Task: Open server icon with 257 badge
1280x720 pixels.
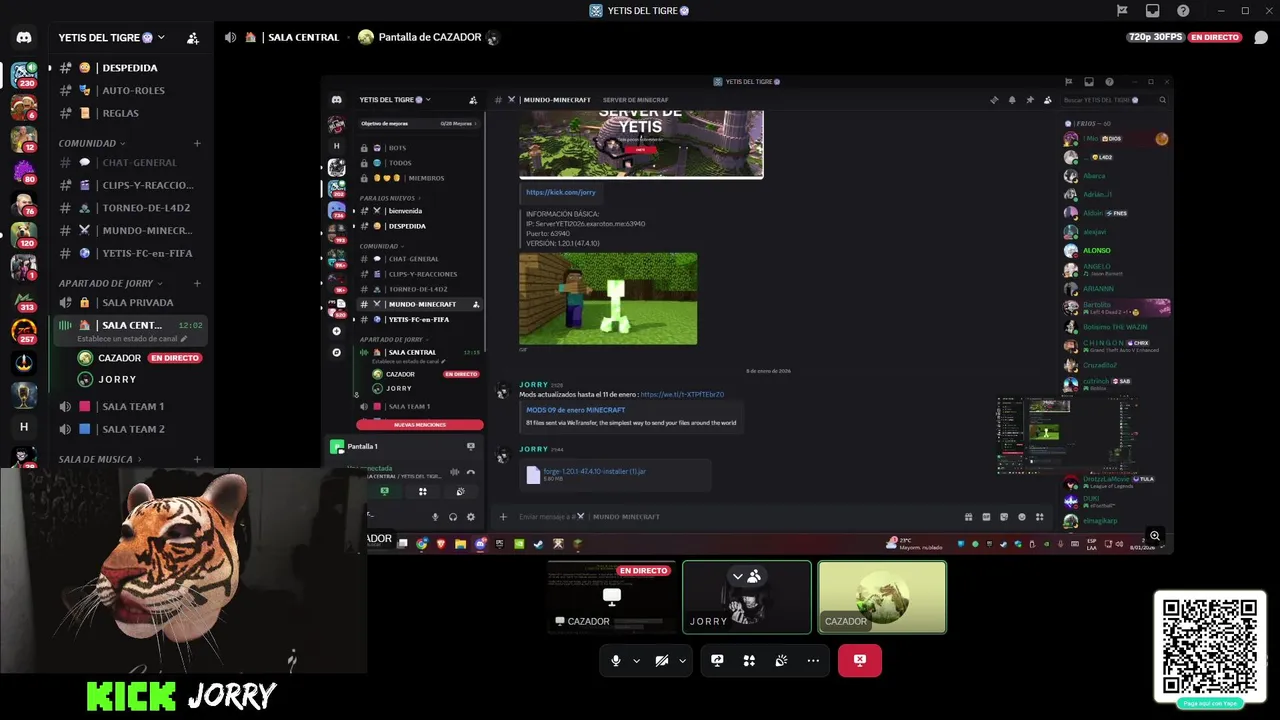Action: [x=24, y=331]
